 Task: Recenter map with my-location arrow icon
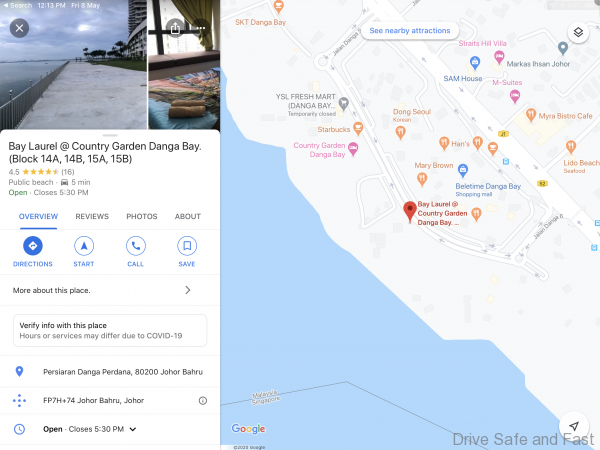574,426
